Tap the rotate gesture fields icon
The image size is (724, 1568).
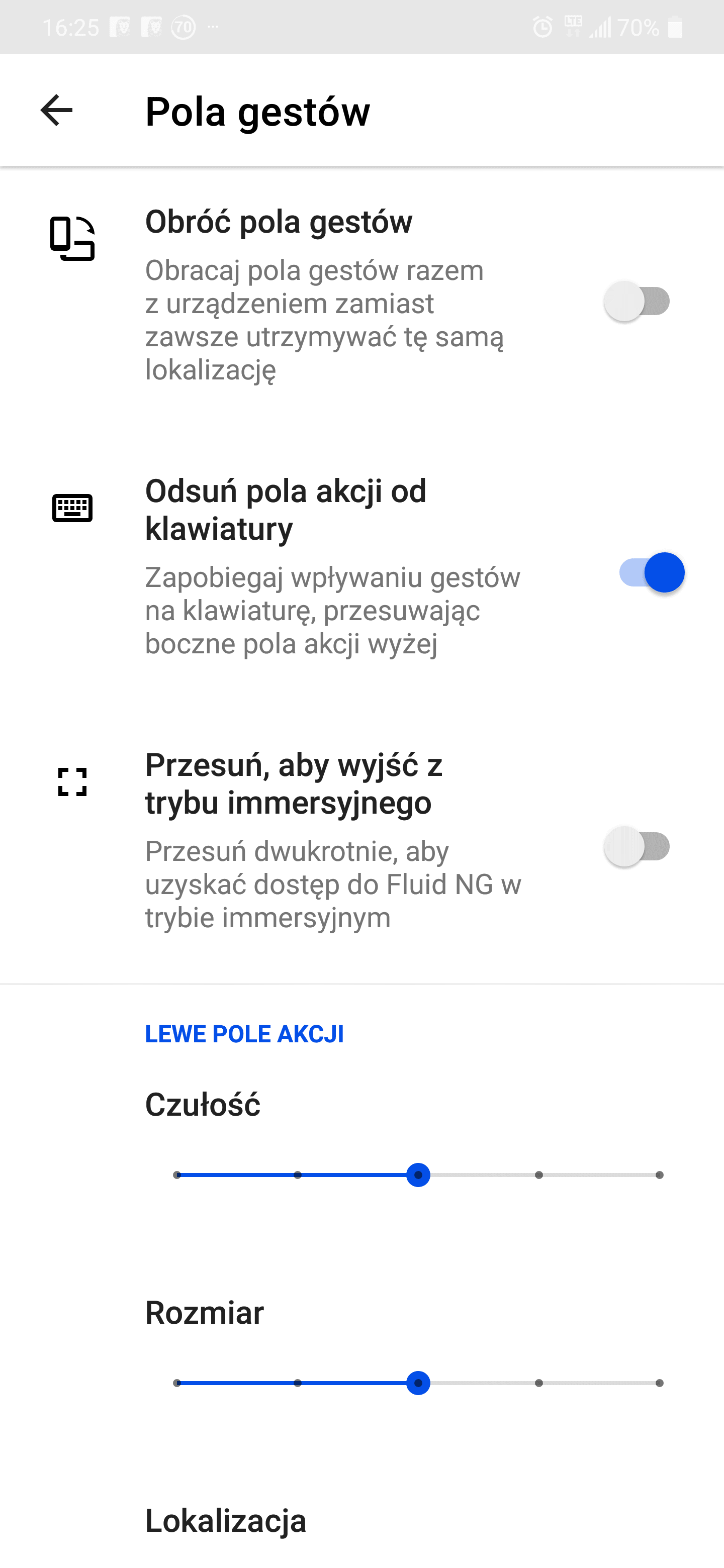72,239
